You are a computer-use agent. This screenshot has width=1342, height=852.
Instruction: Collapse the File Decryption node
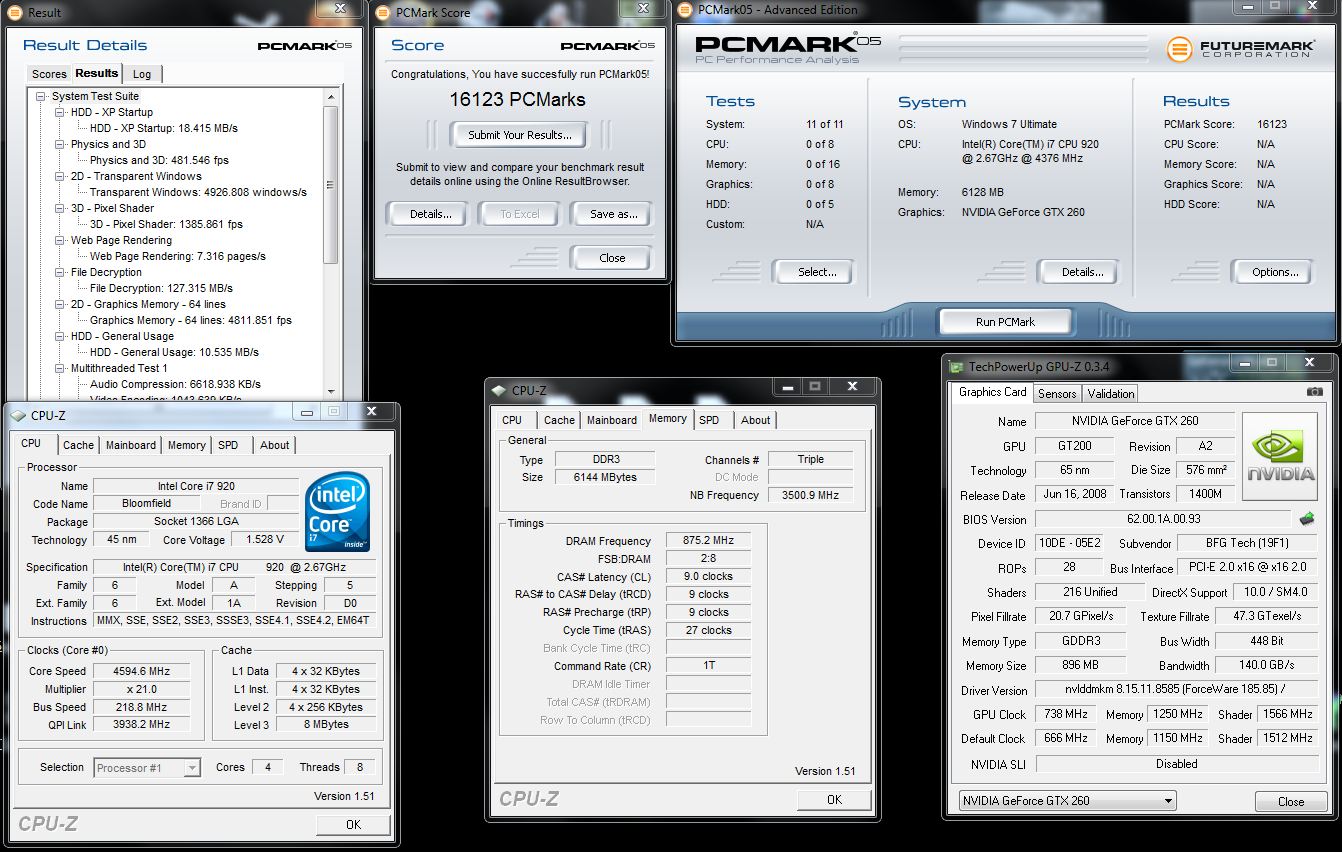60,272
